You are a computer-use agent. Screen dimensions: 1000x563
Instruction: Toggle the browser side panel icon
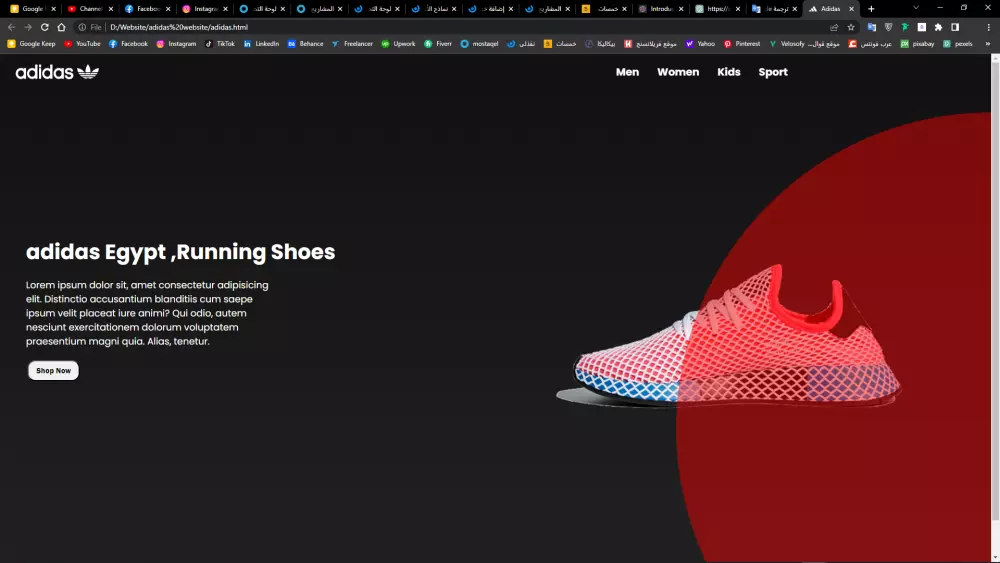pos(955,27)
